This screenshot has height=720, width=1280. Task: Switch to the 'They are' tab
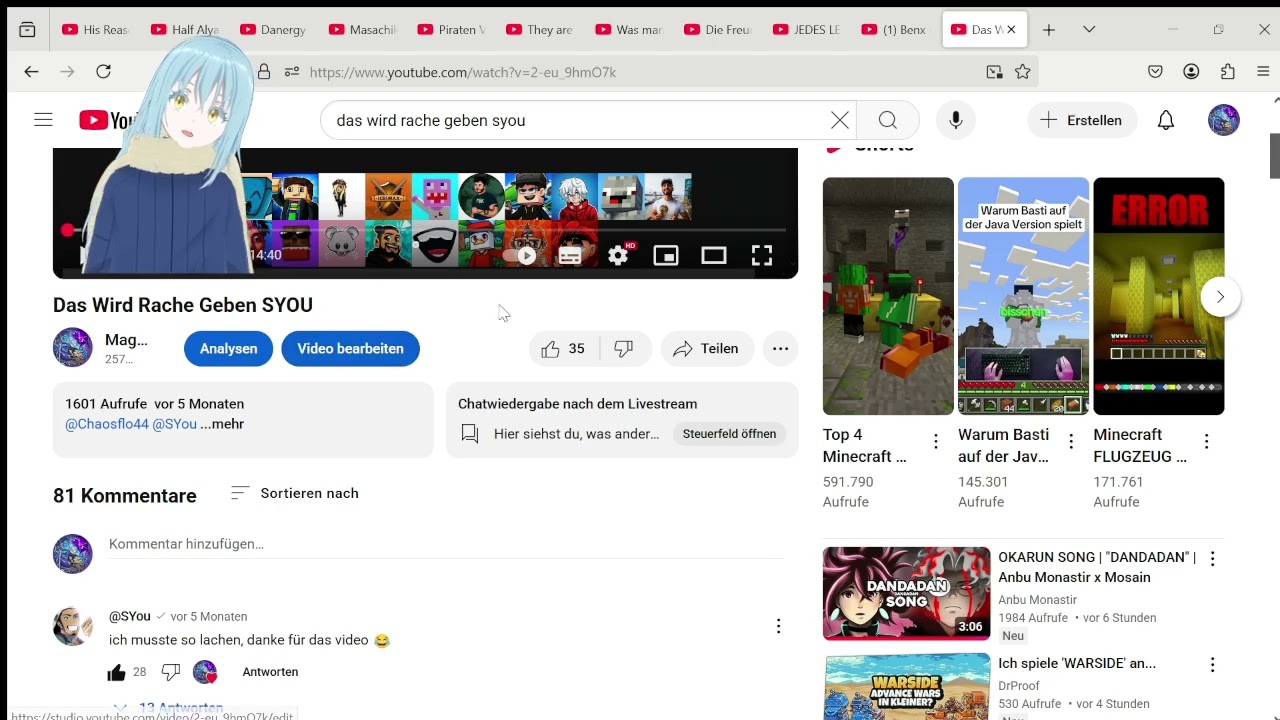click(541, 30)
